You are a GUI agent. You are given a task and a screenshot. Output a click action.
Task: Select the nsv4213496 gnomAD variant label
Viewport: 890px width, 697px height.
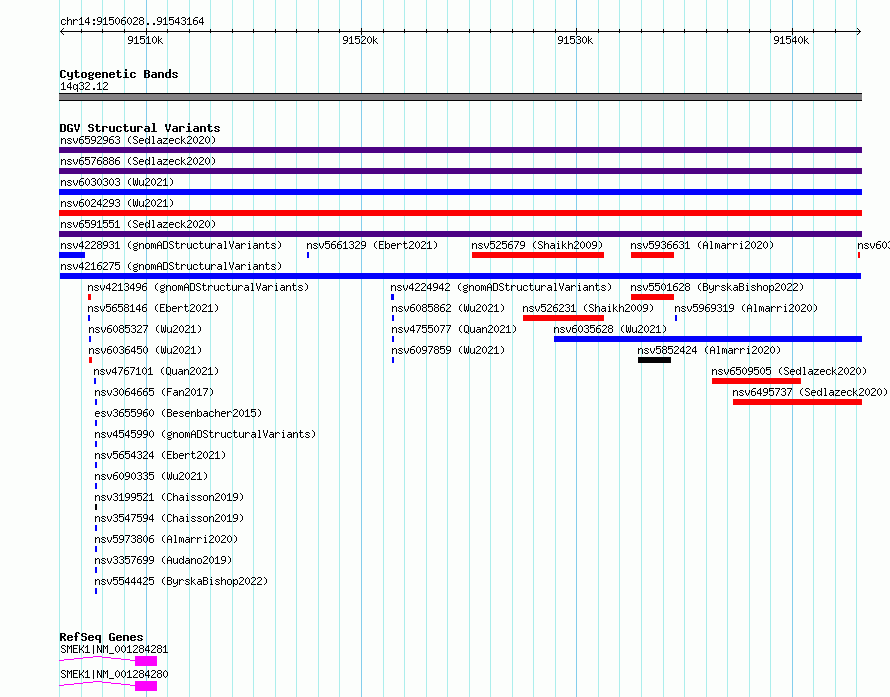click(x=198, y=287)
